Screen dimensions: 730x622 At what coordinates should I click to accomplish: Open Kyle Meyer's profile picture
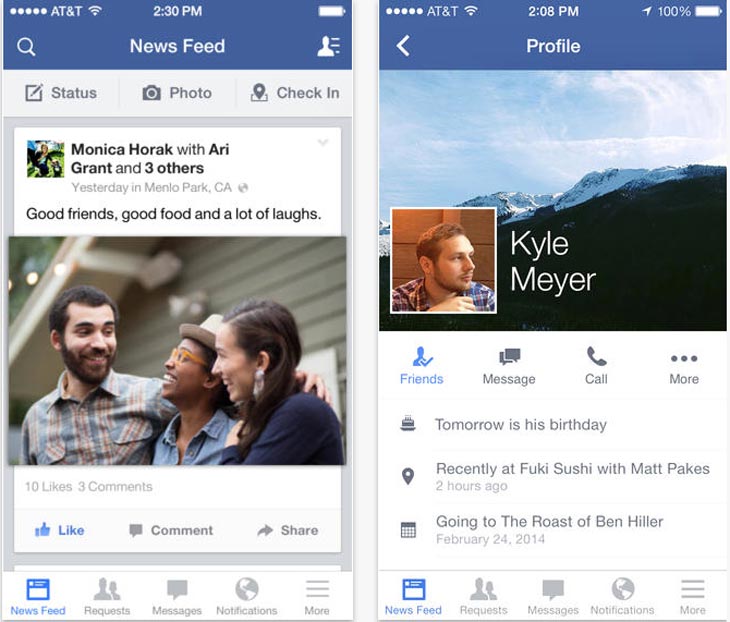point(443,261)
